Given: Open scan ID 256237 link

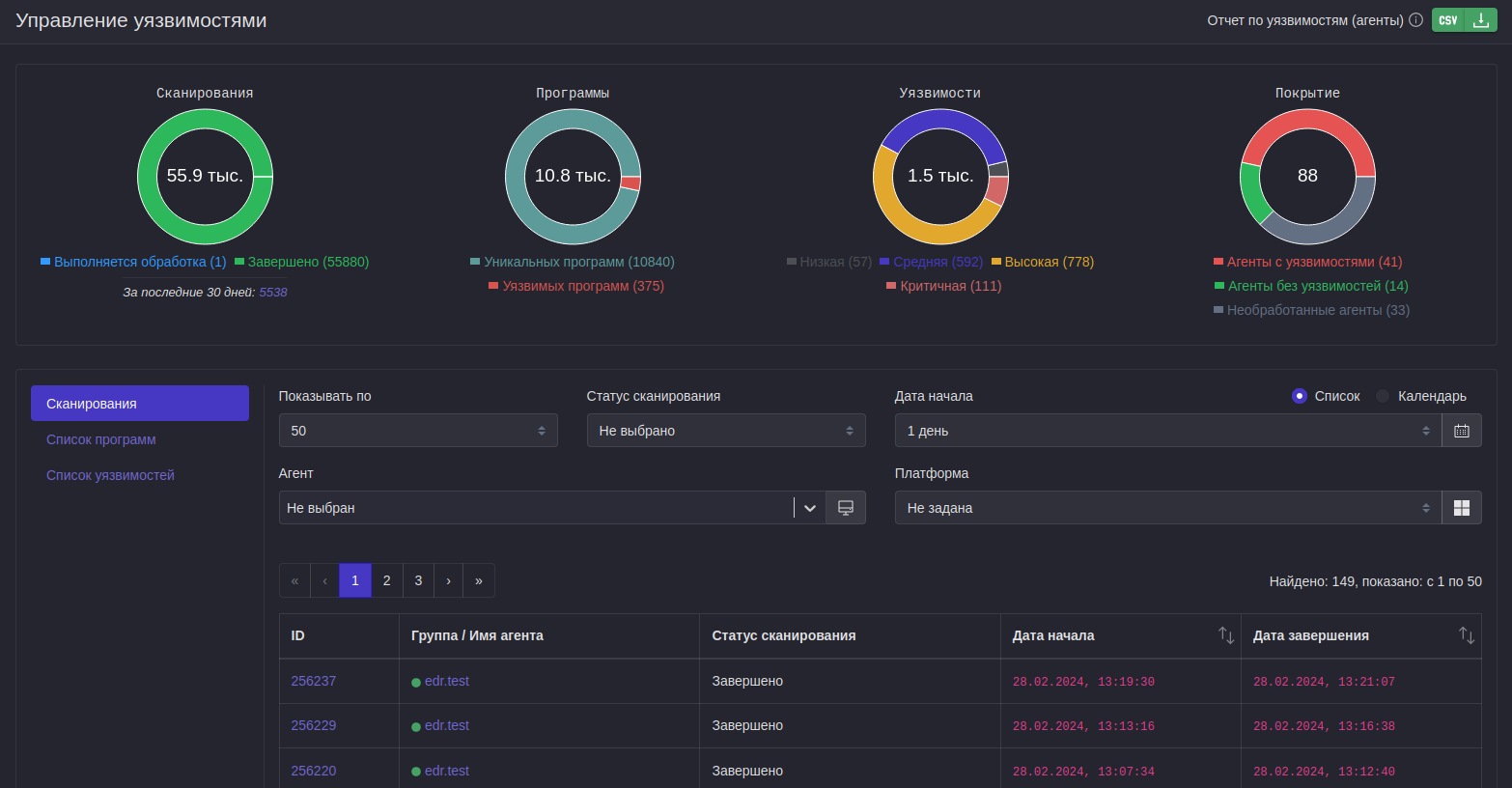Looking at the screenshot, I should pos(314,681).
